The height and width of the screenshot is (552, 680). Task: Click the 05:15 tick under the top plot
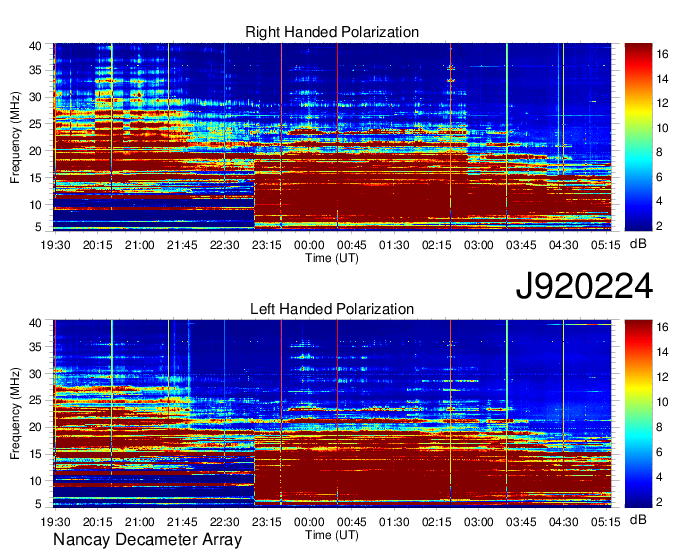click(605, 245)
